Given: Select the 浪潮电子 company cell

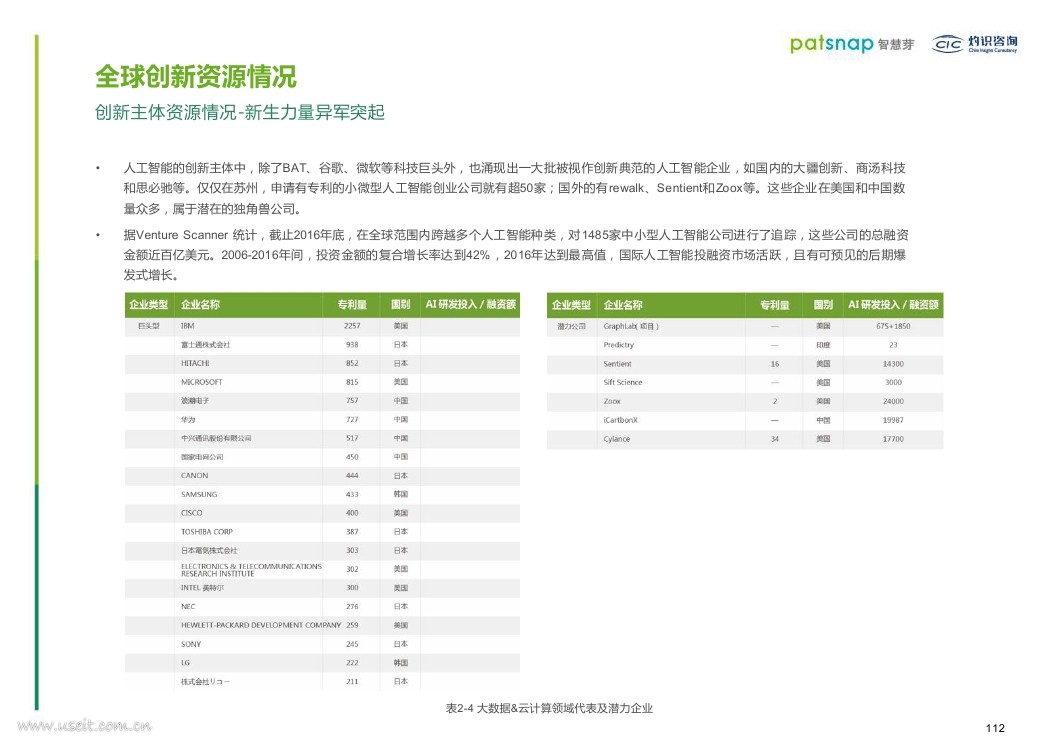Looking at the screenshot, I should pos(195,401).
